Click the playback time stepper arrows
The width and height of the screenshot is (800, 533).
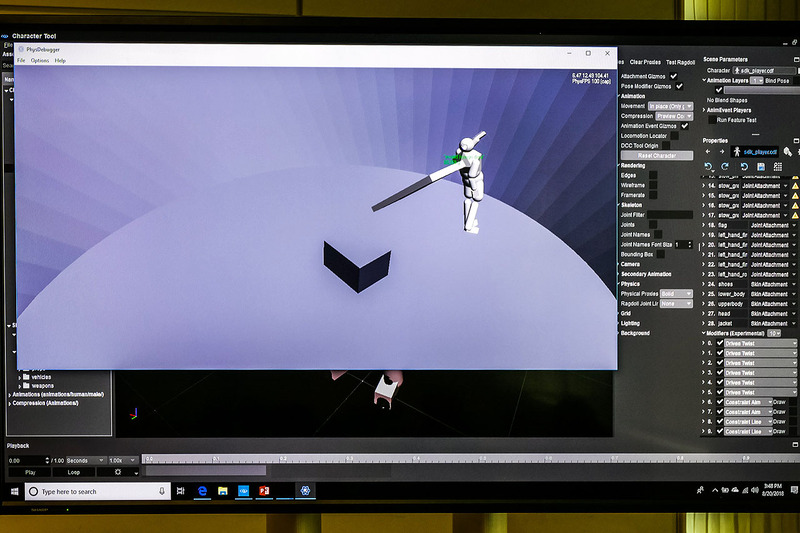click(47, 460)
